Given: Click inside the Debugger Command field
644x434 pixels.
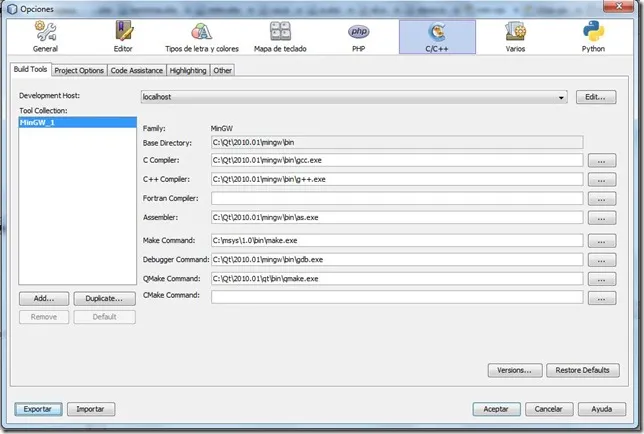Looking at the screenshot, I should [397, 259].
